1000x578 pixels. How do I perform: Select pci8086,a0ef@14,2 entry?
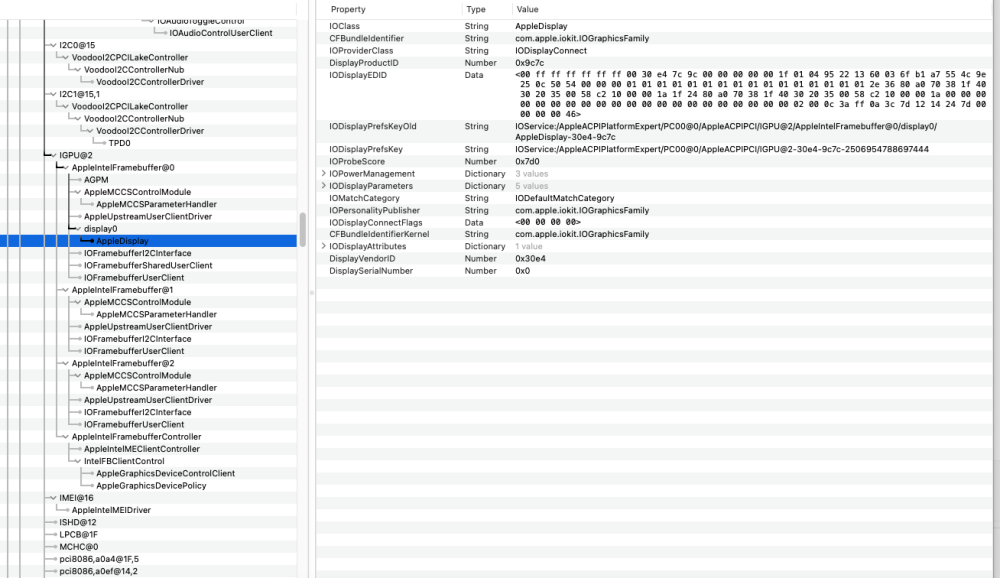pyautogui.click(x=98, y=571)
